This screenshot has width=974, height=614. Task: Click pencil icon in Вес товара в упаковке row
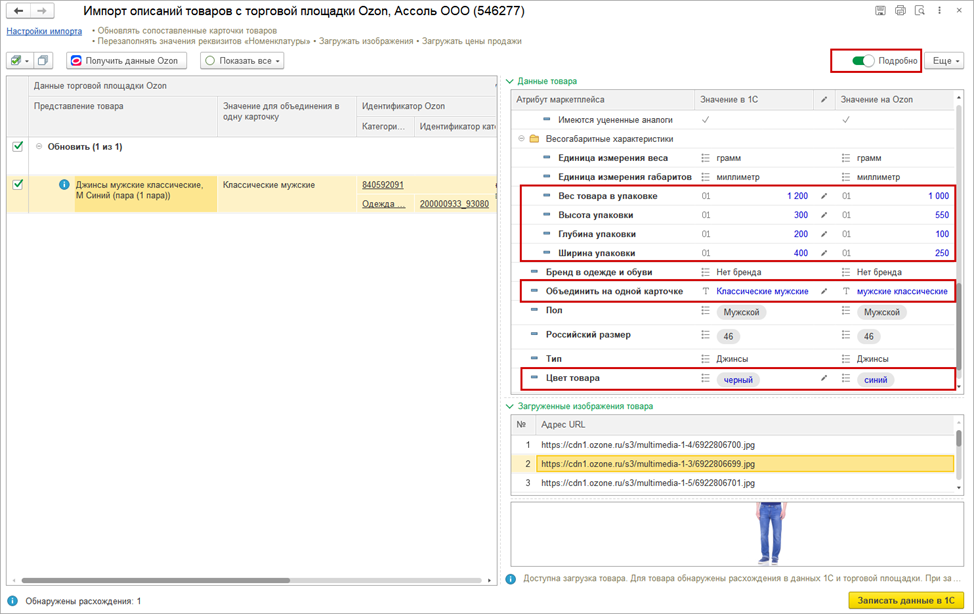coord(824,196)
